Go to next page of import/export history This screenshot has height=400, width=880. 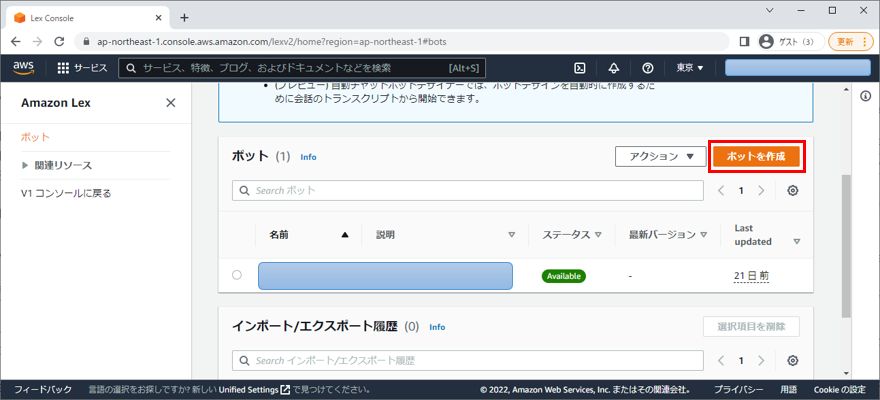(x=761, y=360)
